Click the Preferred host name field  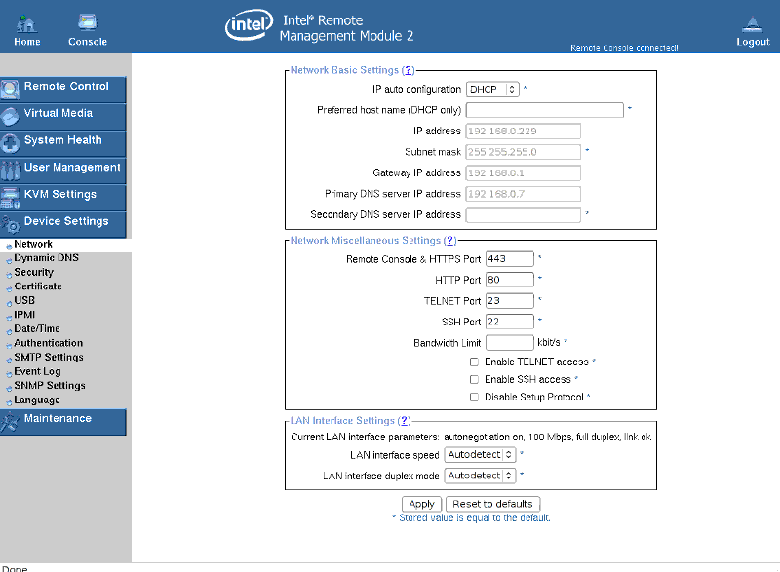545,110
